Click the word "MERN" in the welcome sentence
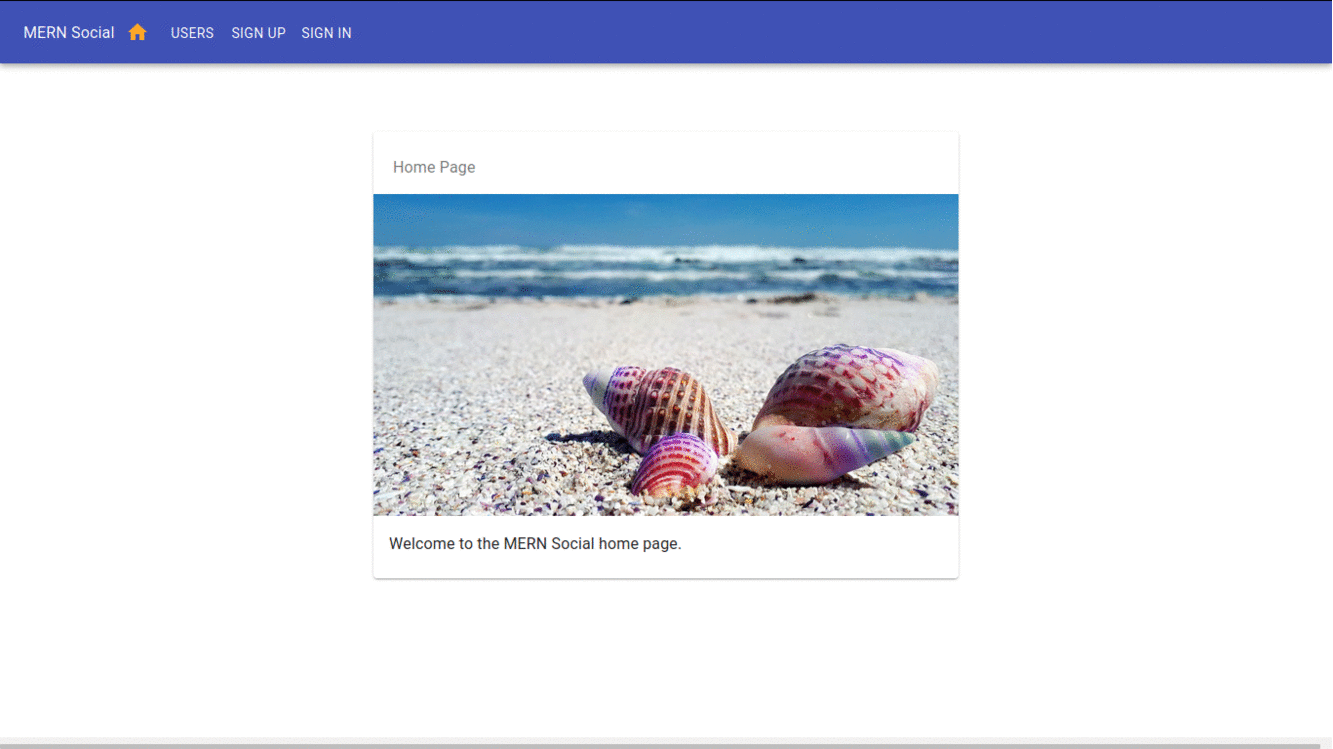The image size is (1333, 749). (525, 544)
